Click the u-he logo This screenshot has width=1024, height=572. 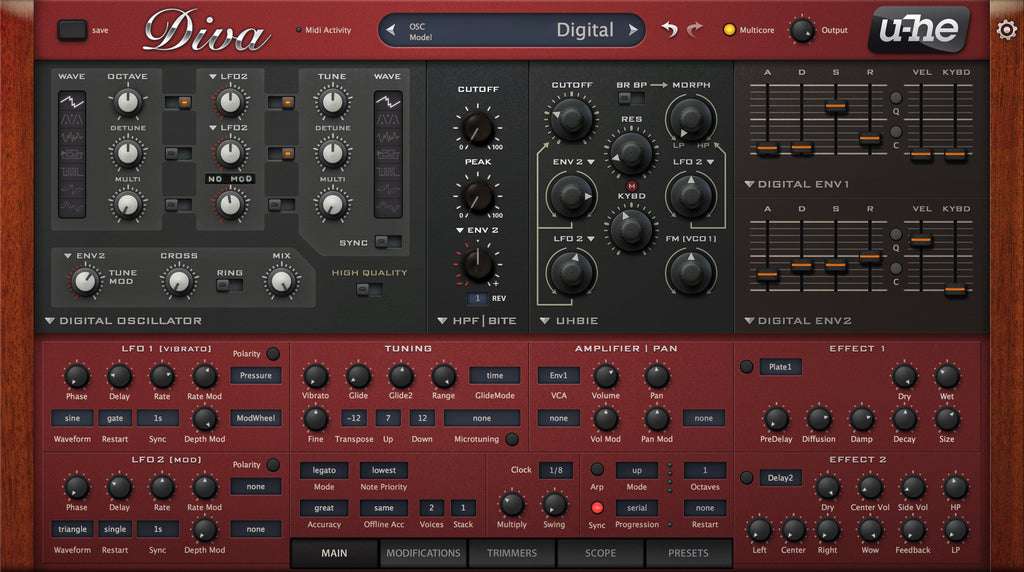919,29
